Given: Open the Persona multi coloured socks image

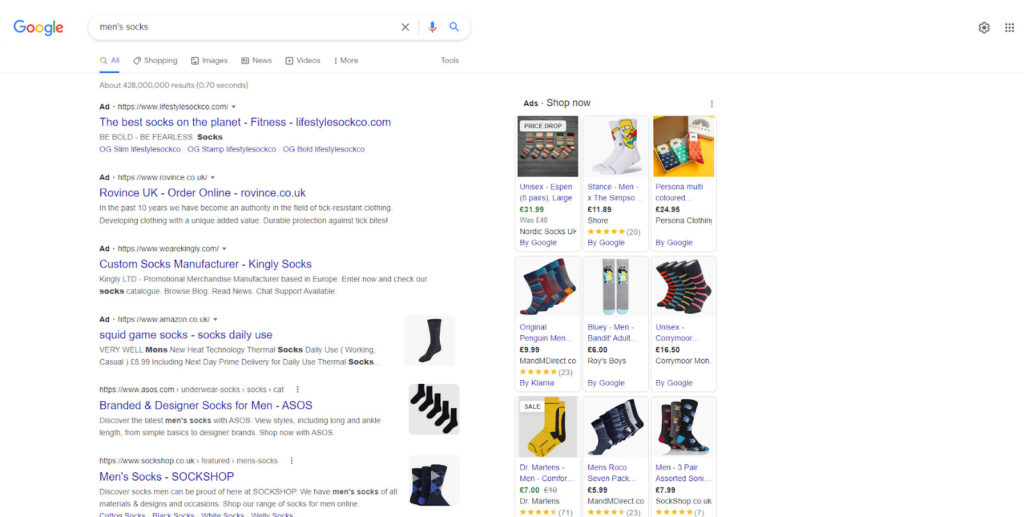Looking at the screenshot, I should [x=684, y=147].
